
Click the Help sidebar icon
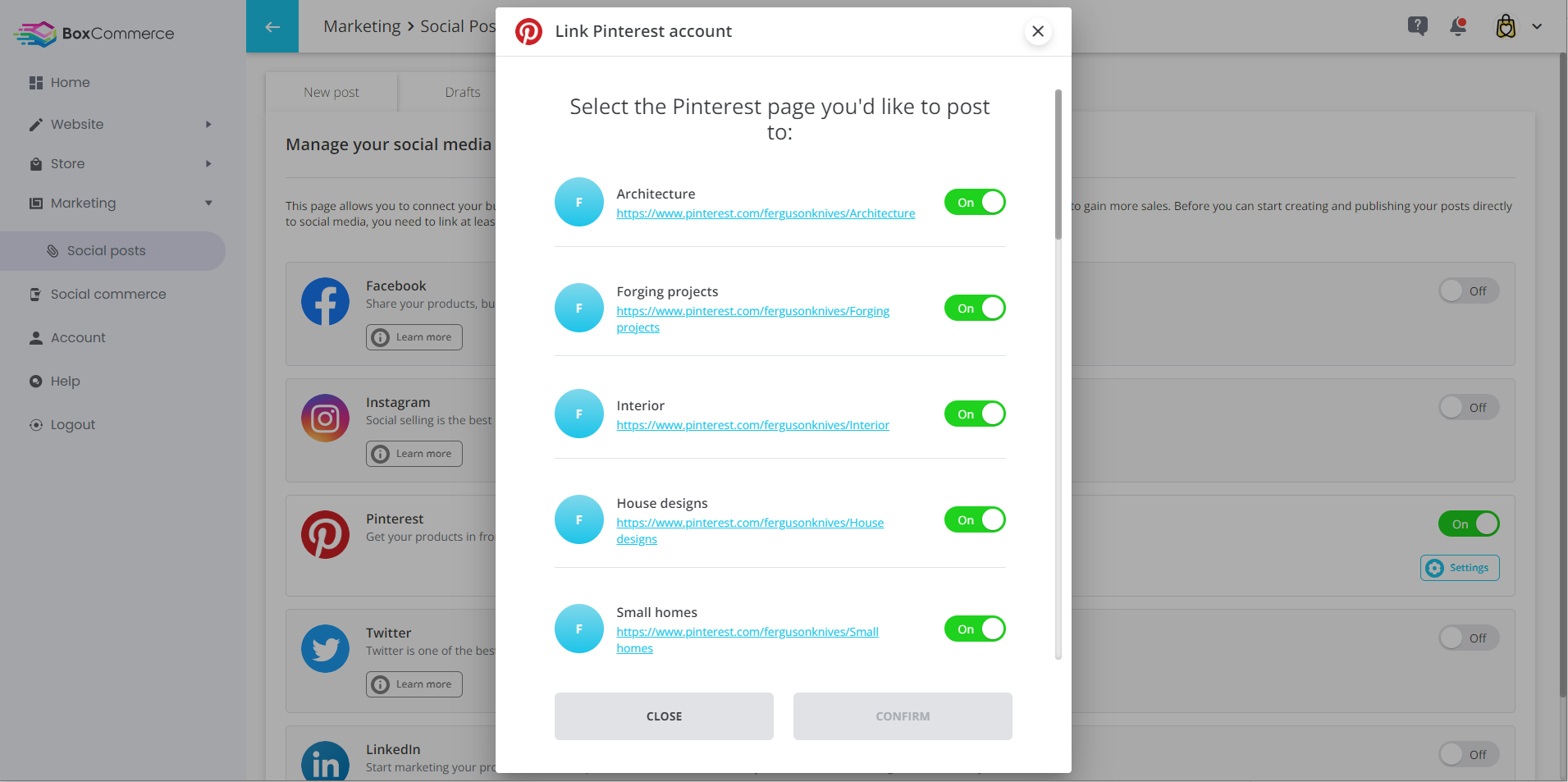(x=35, y=382)
